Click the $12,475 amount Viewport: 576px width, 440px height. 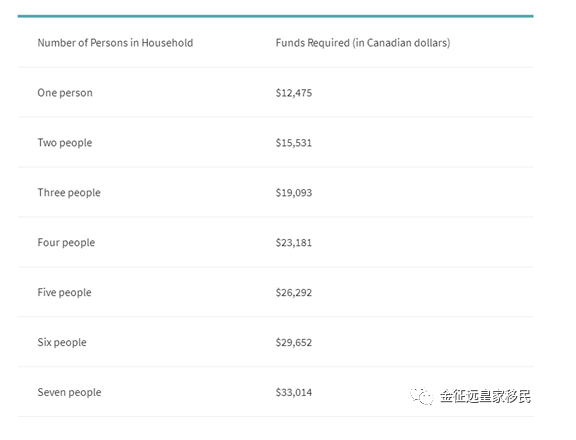tap(294, 93)
